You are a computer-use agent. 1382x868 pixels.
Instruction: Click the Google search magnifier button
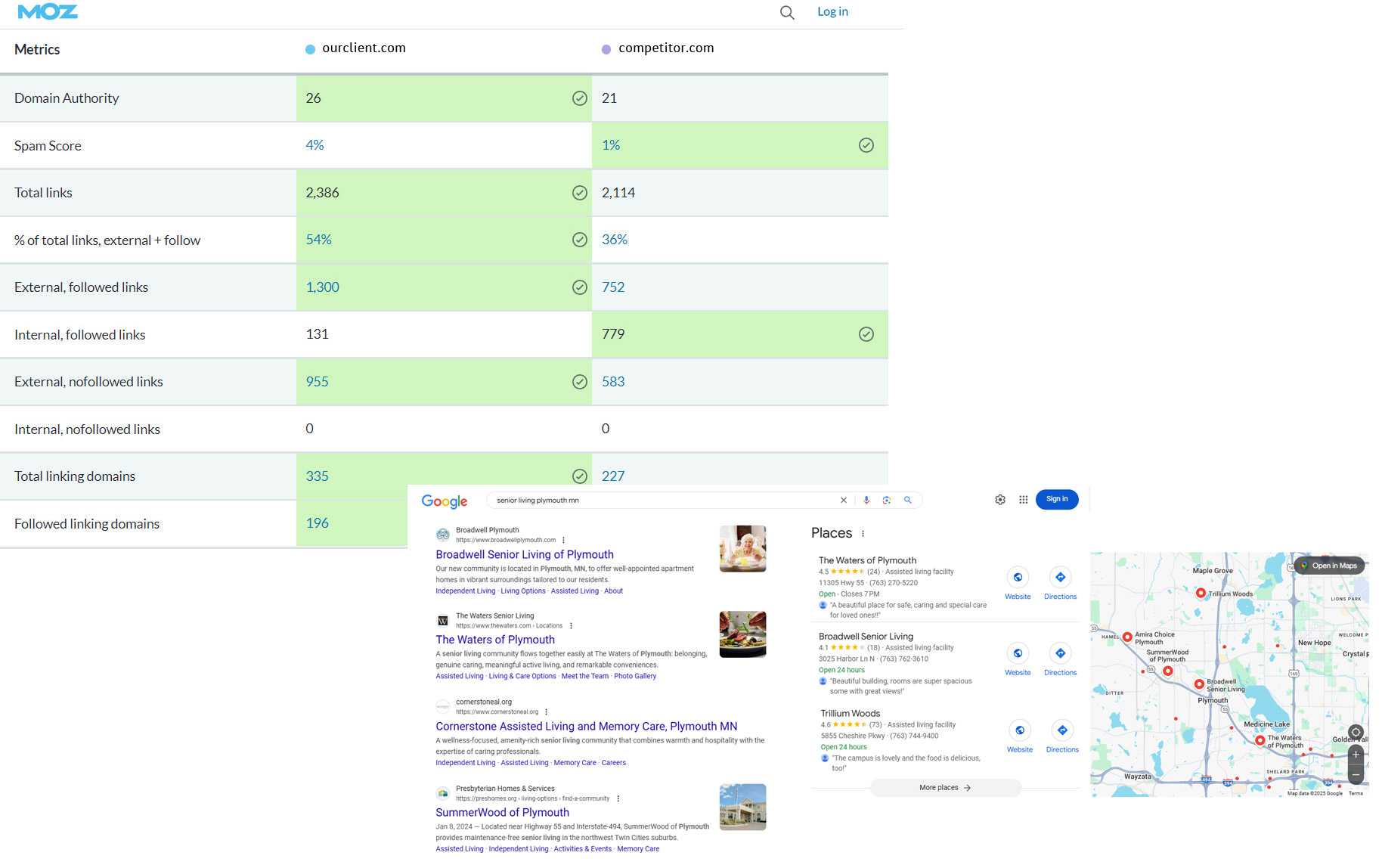pyautogui.click(x=908, y=501)
